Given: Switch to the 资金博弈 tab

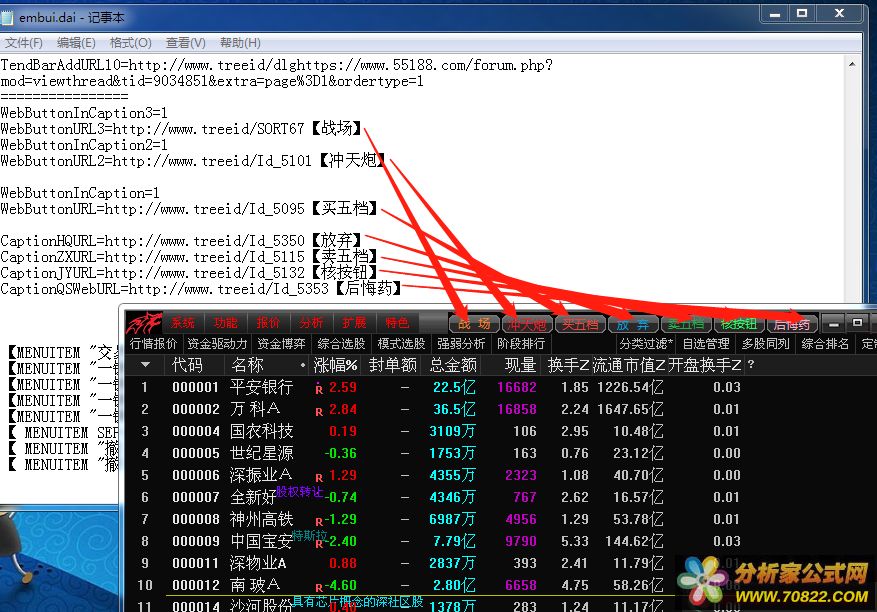Looking at the screenshot, I should pyautogui.click(x=281, y=343).
